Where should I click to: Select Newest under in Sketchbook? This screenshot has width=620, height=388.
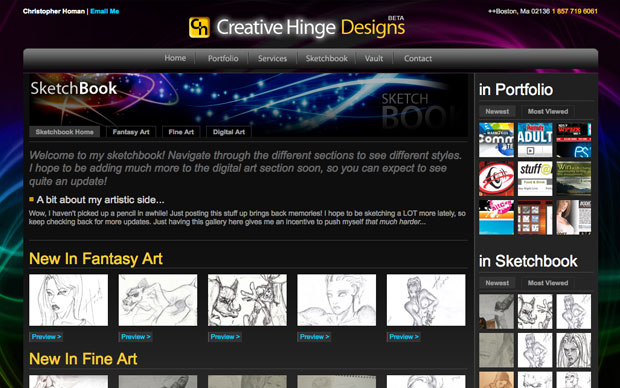(x=497, y=283)
